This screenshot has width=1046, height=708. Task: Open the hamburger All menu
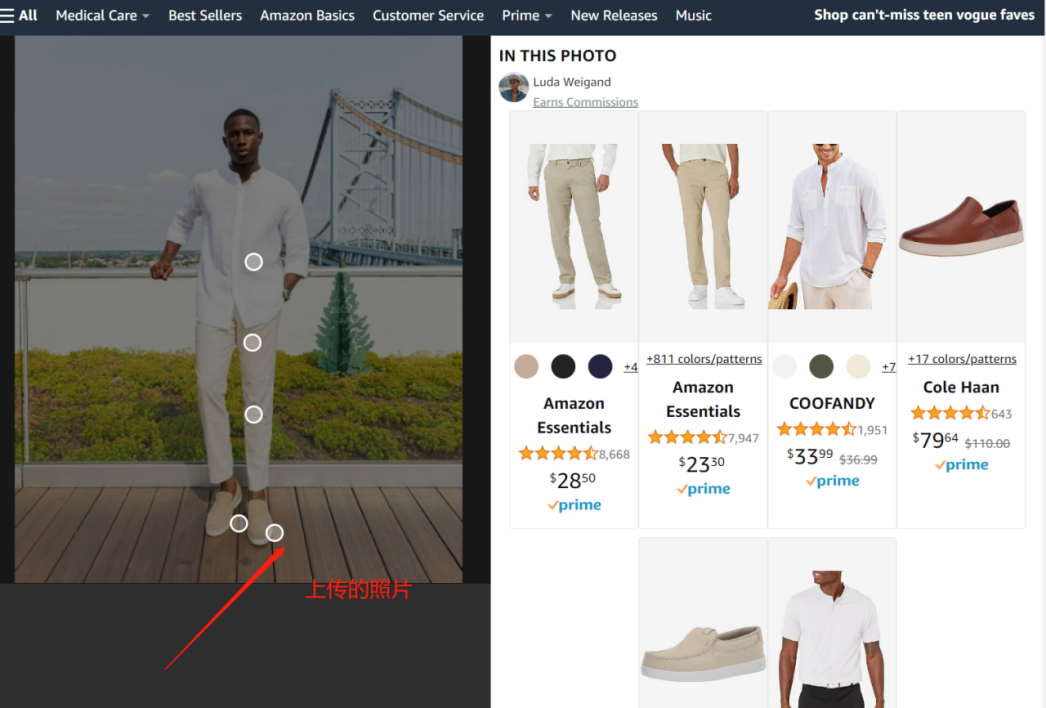(x=19, y=15)
